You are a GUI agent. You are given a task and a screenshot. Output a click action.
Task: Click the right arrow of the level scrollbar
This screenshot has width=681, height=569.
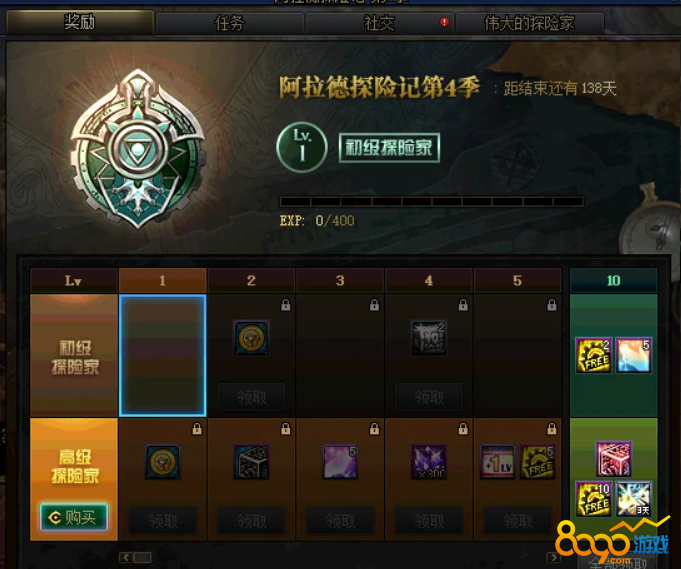[553, 557]
